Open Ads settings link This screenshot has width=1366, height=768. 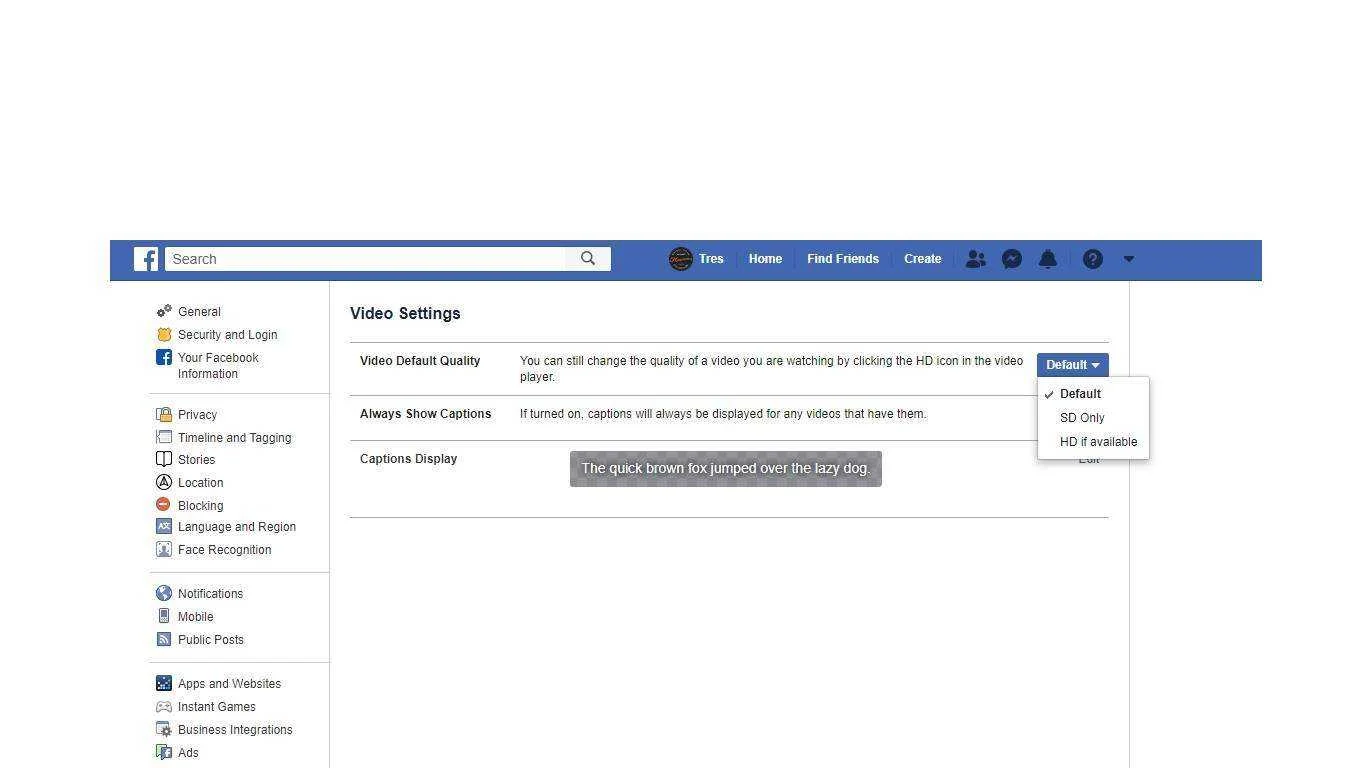point(188,753)
